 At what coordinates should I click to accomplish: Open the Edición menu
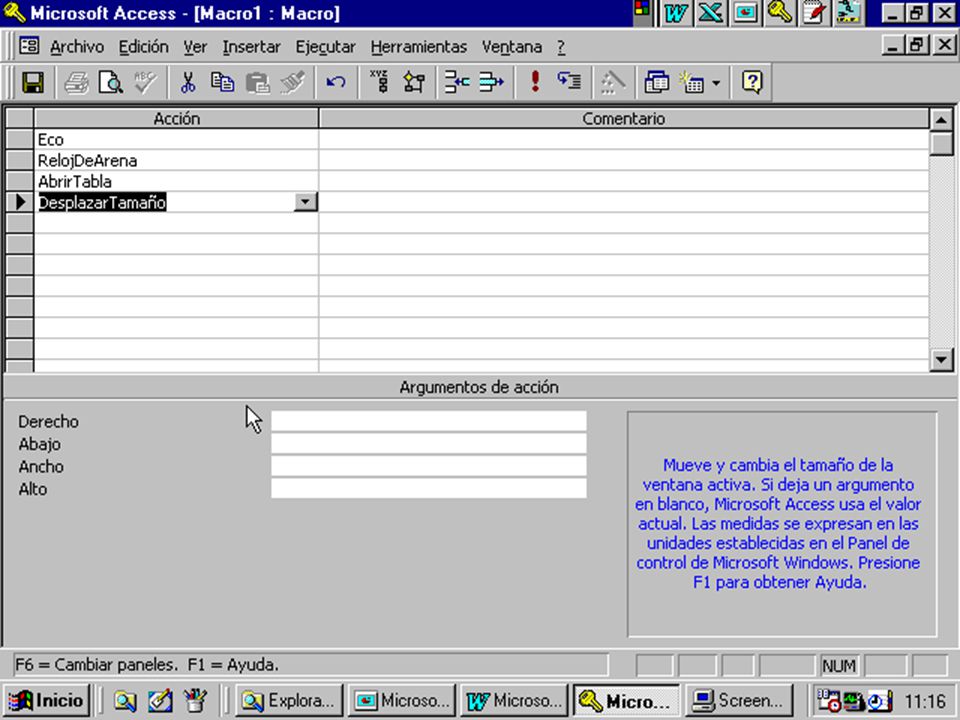coord(143,47)
